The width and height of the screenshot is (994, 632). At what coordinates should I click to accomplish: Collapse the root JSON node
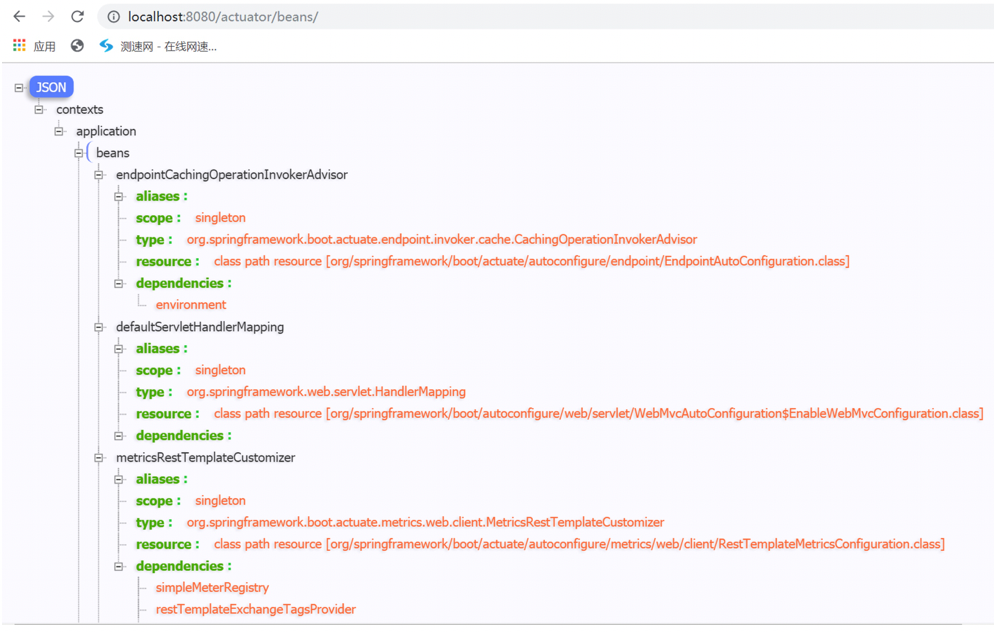click(19, 87)
